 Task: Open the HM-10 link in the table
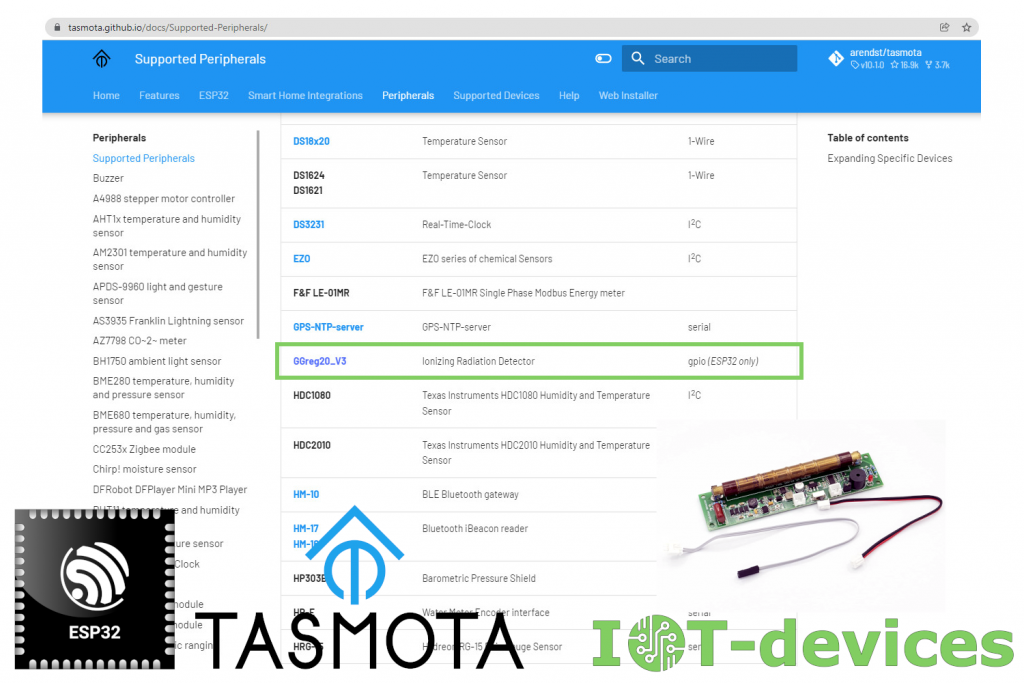point(306,494)
